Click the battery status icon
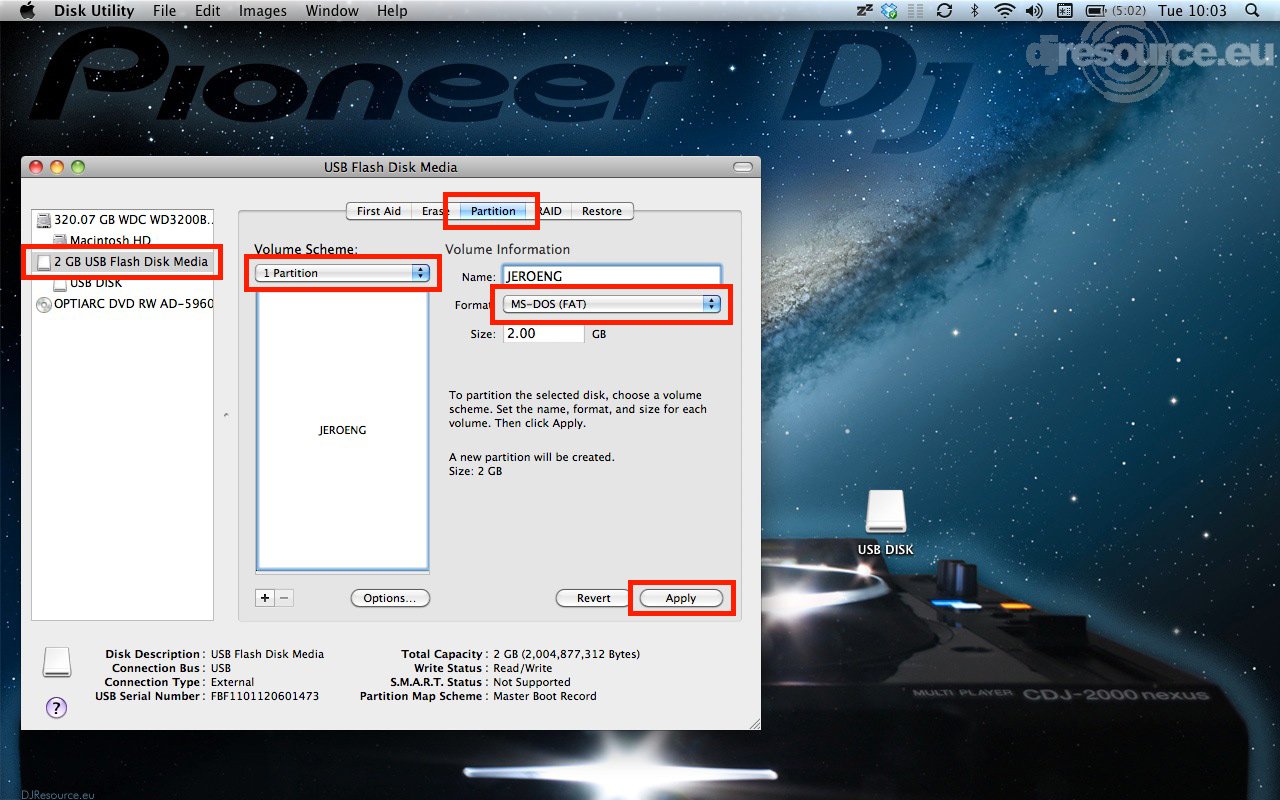 coord(1097,11)
